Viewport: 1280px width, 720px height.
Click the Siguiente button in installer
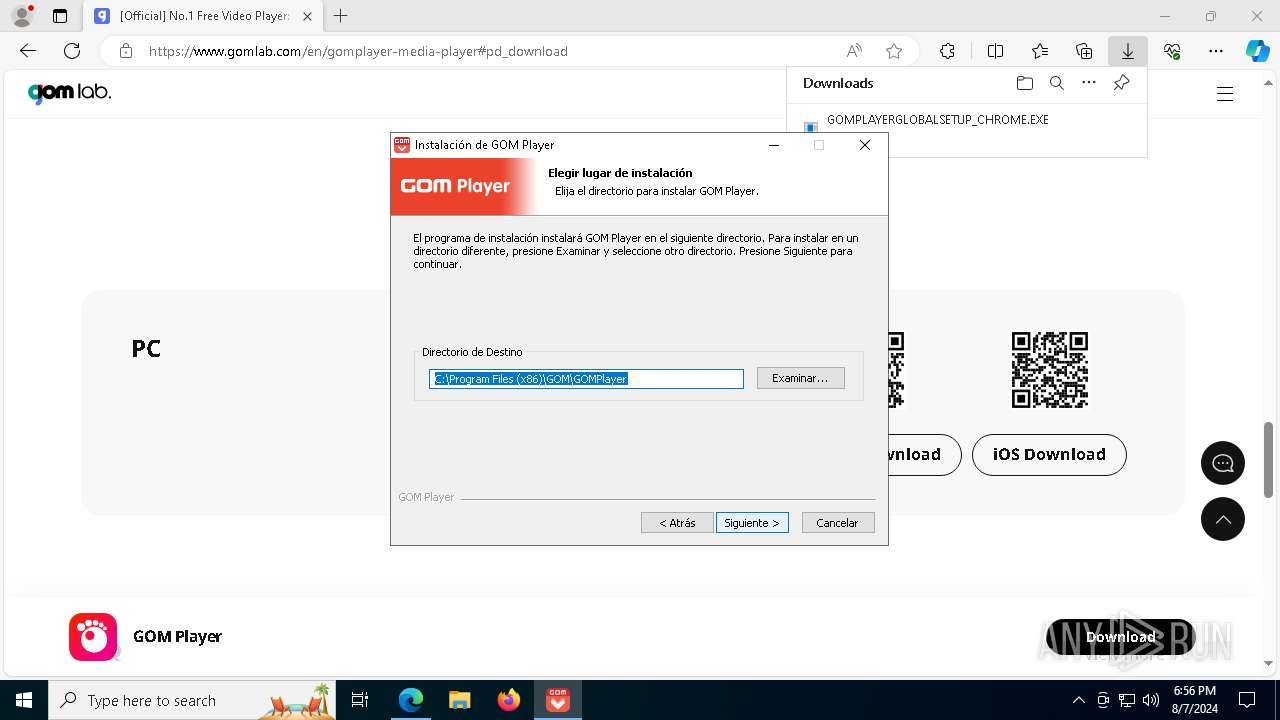752,523
